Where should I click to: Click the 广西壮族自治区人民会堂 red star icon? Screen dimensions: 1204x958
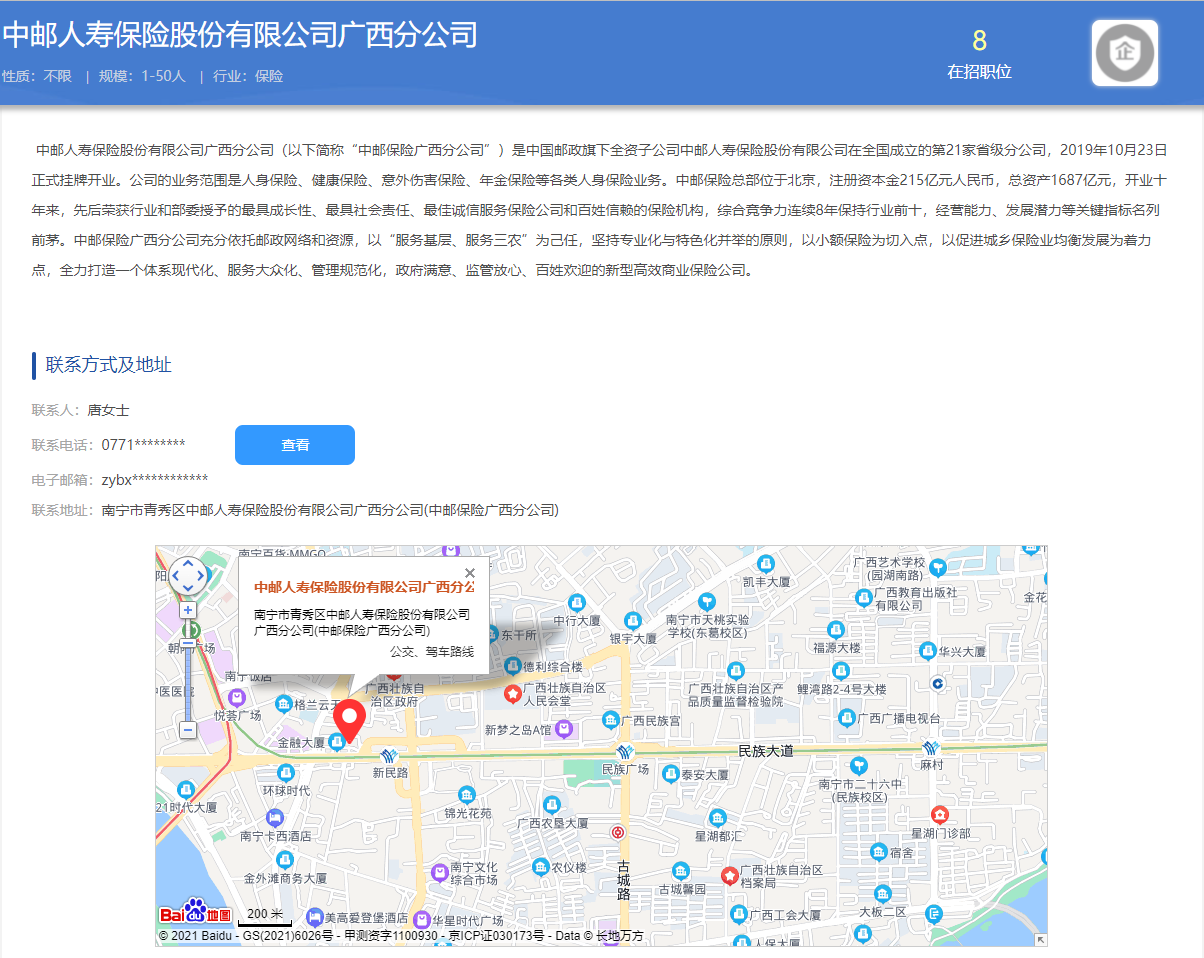pos(513,694)
